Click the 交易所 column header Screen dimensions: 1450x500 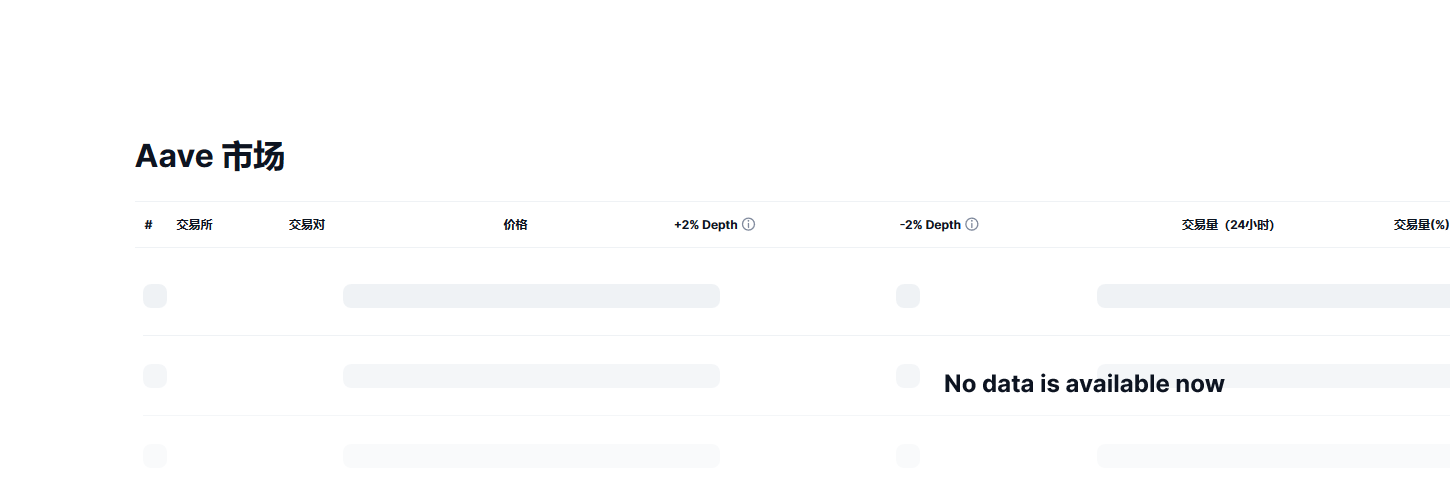194,225
